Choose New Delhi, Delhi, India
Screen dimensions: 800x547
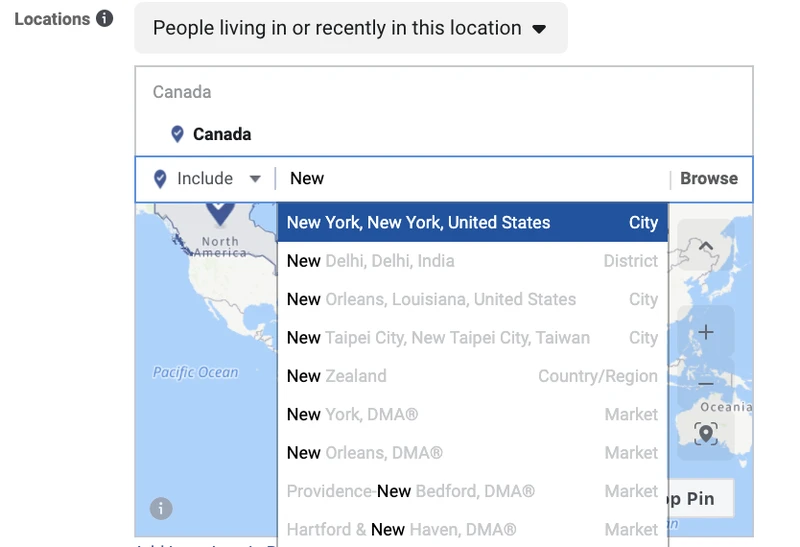(472, 261)
